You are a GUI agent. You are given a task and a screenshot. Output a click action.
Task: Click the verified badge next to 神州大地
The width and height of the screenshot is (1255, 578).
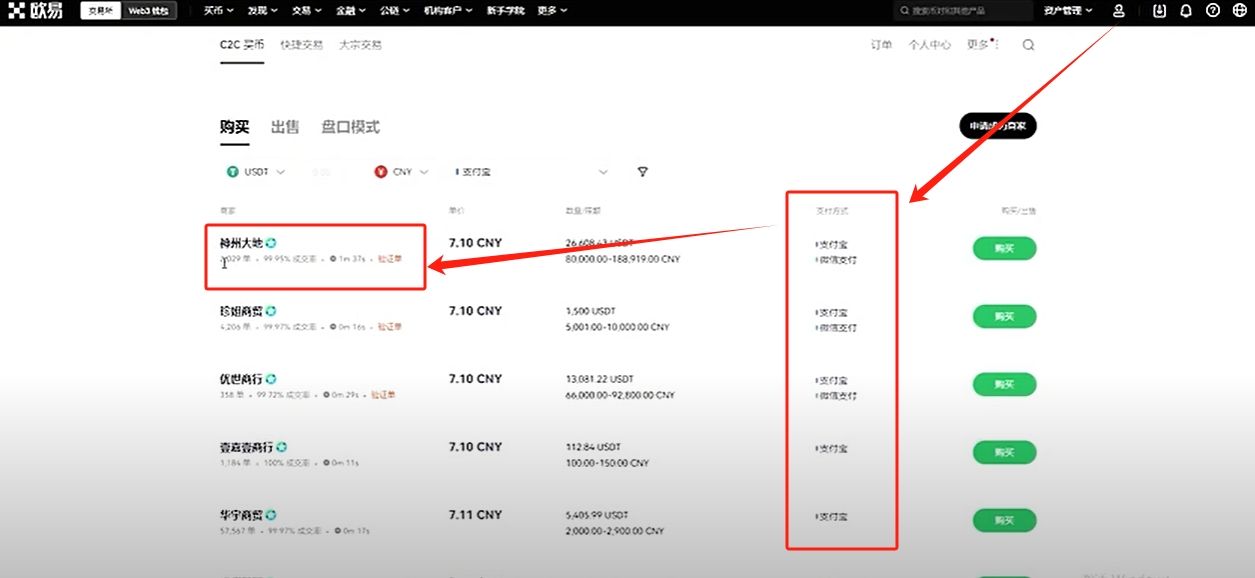click(271, 242)
